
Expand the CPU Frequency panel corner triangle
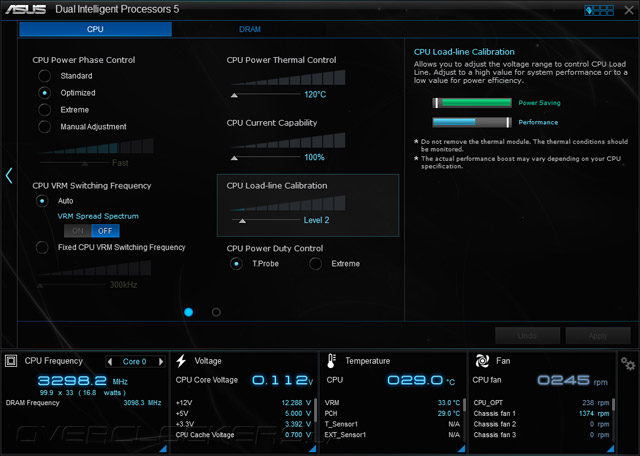click(x=163, y=448)
